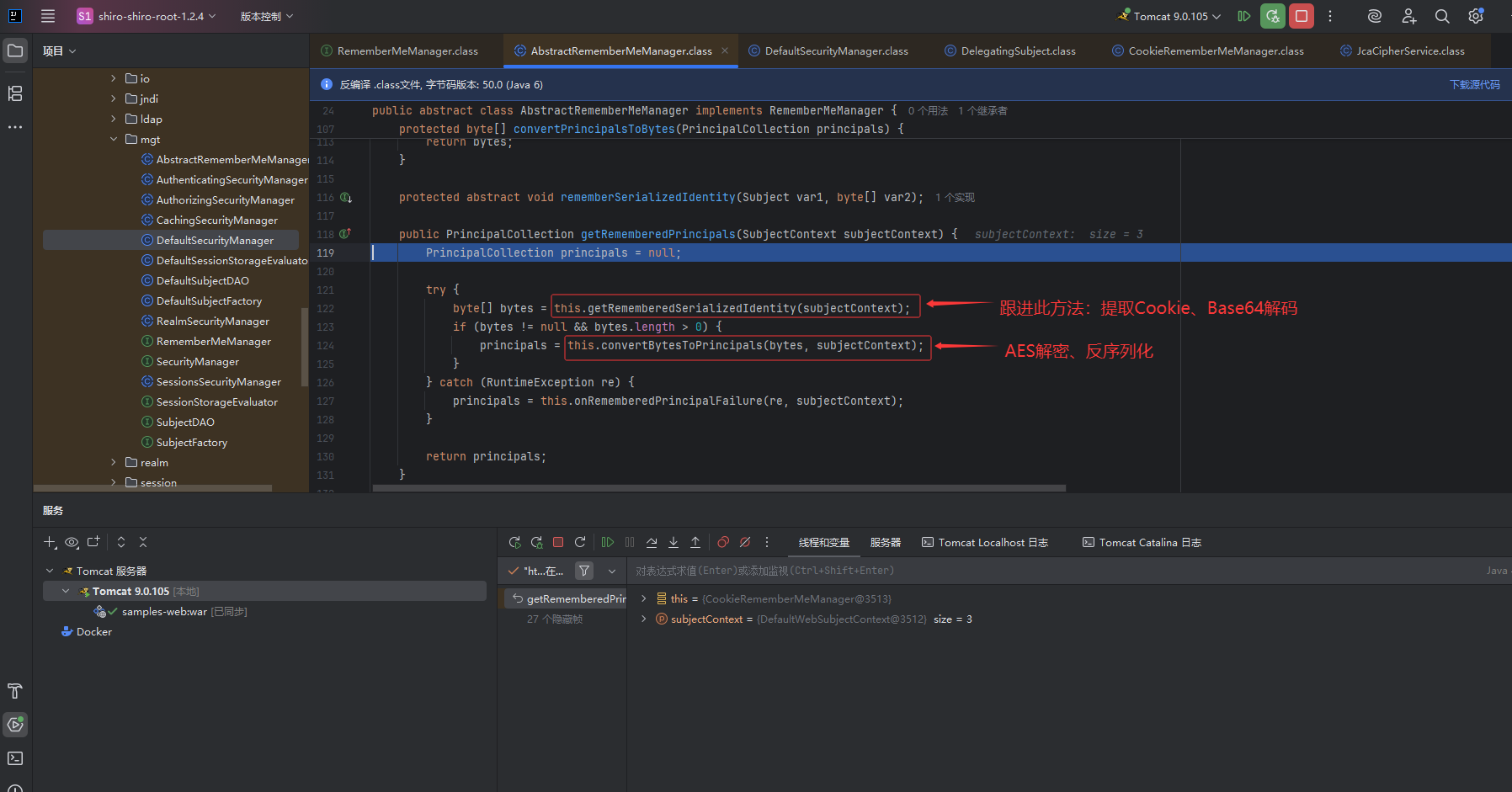The width and height of the screenshot is (1512, 792).
Task: Stop Tomcat with red stop button in title bar
Action: coord(1302,16)
